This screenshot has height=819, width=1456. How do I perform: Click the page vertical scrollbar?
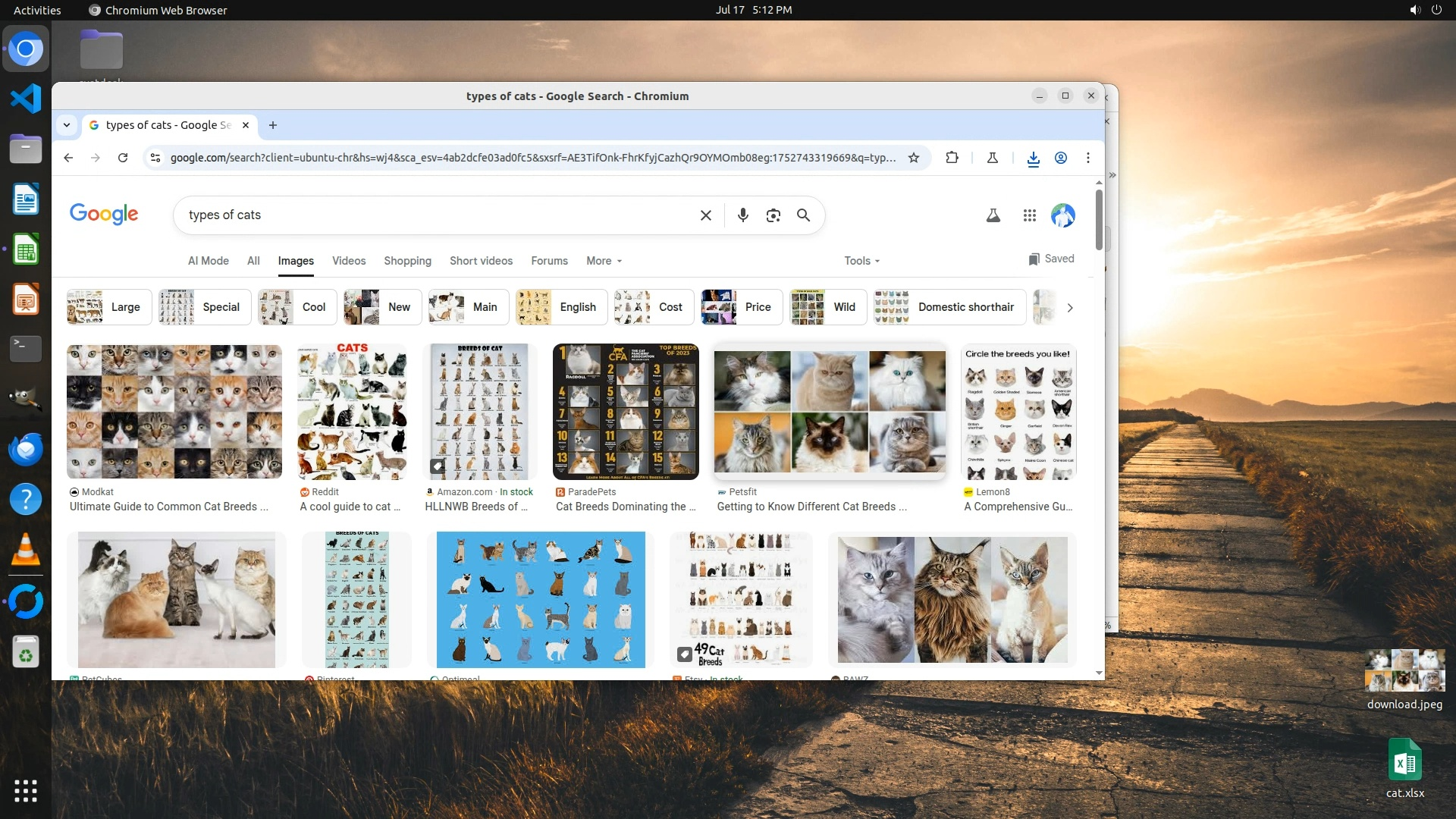pos(1099,220)
